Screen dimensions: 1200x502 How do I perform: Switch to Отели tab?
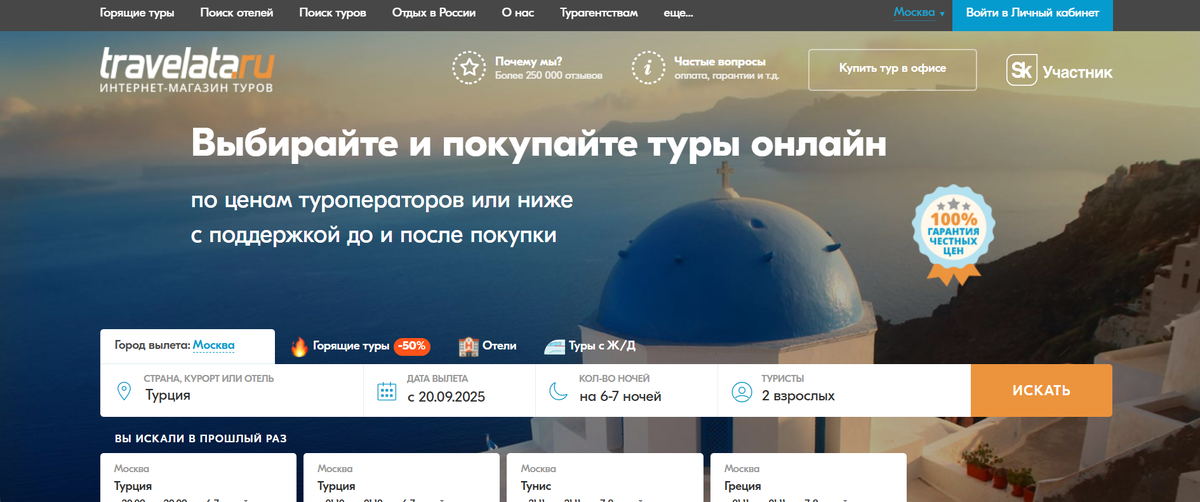coord(499,346)
